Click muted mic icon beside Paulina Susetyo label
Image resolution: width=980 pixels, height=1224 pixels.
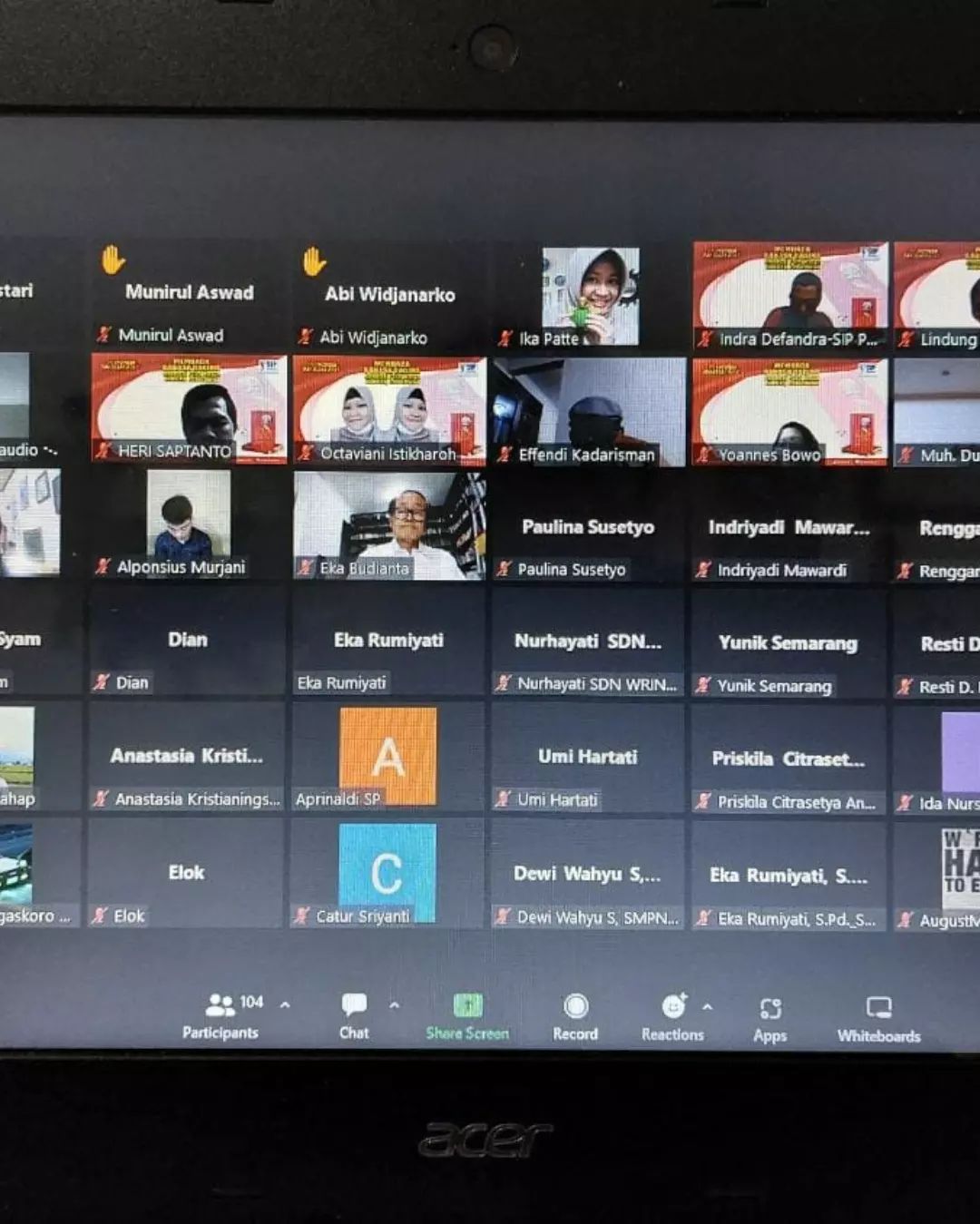pos(504,569)
